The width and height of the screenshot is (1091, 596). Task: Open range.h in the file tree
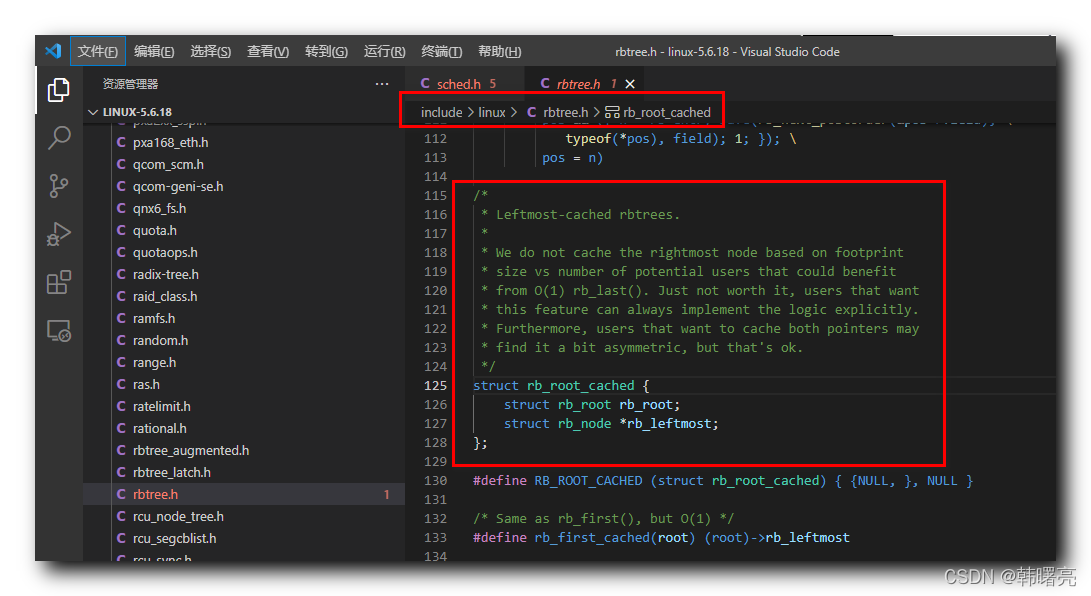pos(154,362)
